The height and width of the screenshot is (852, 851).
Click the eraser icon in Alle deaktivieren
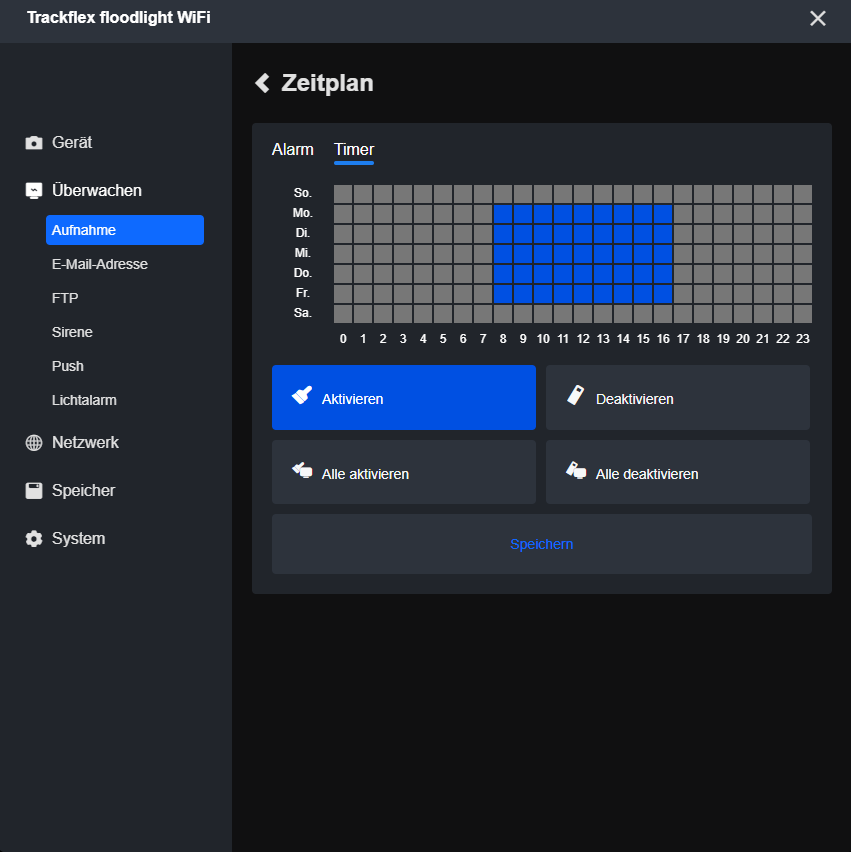click(x=576, y=470)
